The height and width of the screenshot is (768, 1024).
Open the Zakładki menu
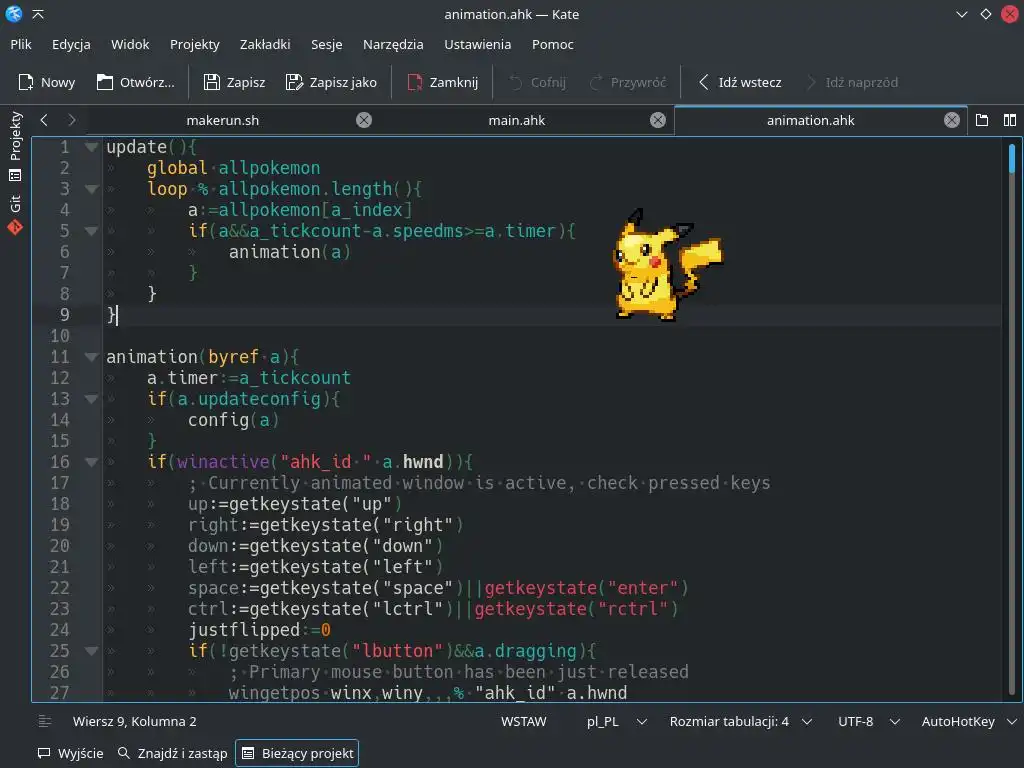[265, 44]
